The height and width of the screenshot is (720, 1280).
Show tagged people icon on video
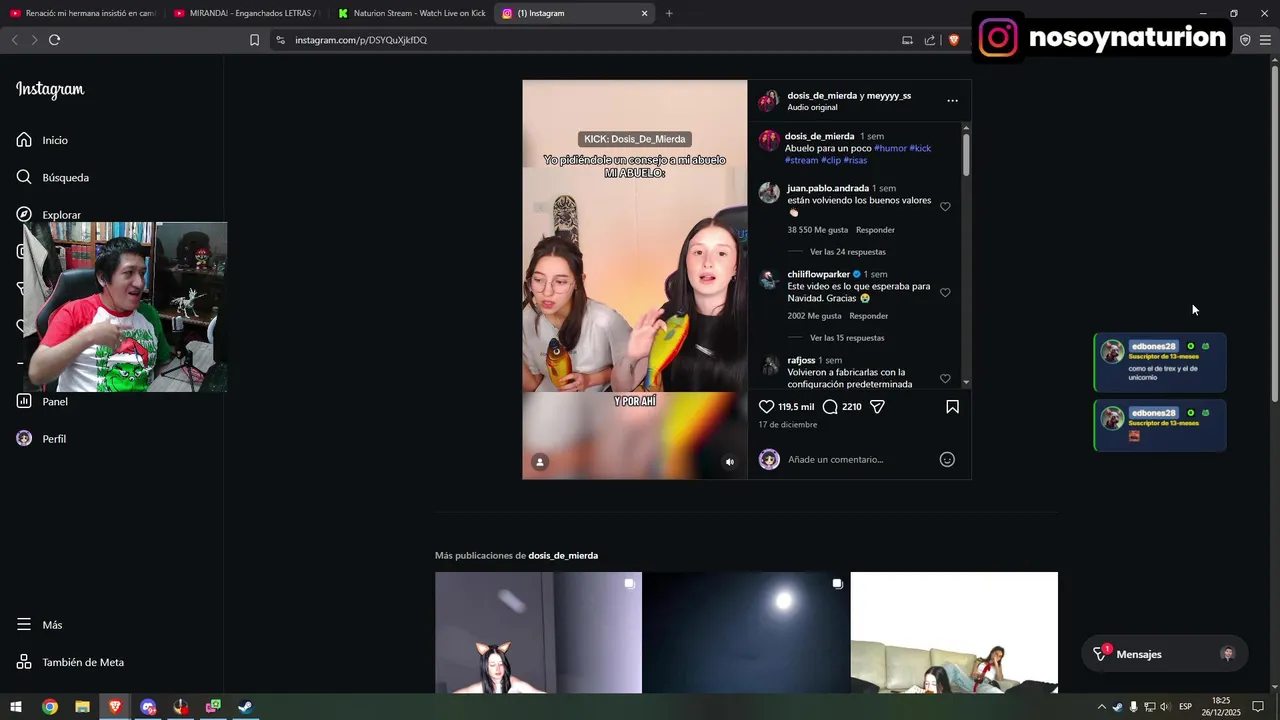[x=540, y=462]
